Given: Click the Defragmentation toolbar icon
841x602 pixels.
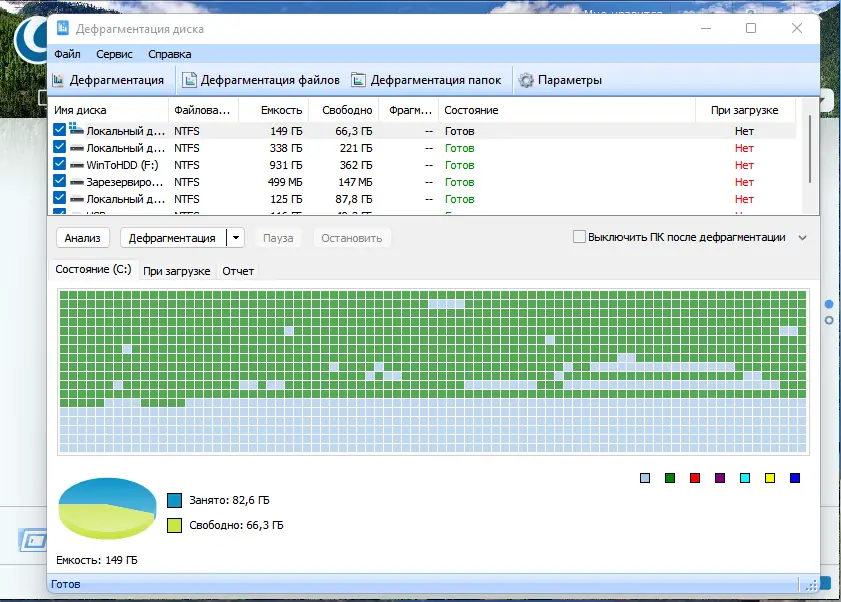Looking at the screenshot, I should tap(58, 80).
